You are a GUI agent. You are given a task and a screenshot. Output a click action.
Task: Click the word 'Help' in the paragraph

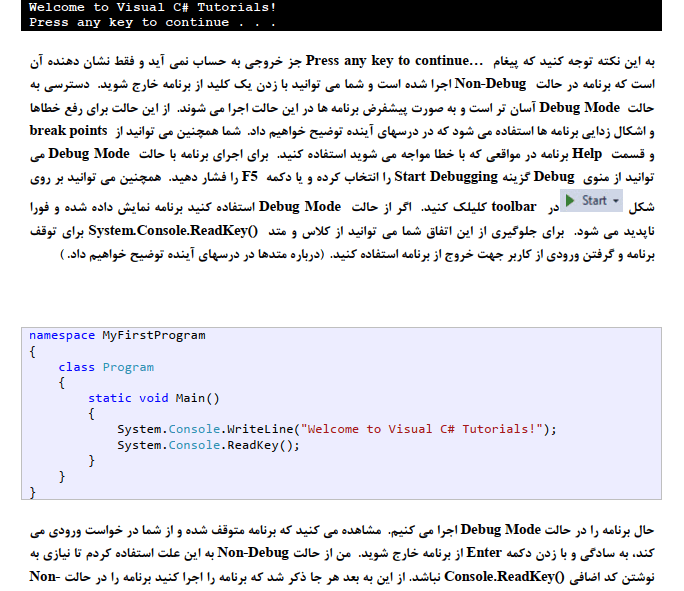587,154
